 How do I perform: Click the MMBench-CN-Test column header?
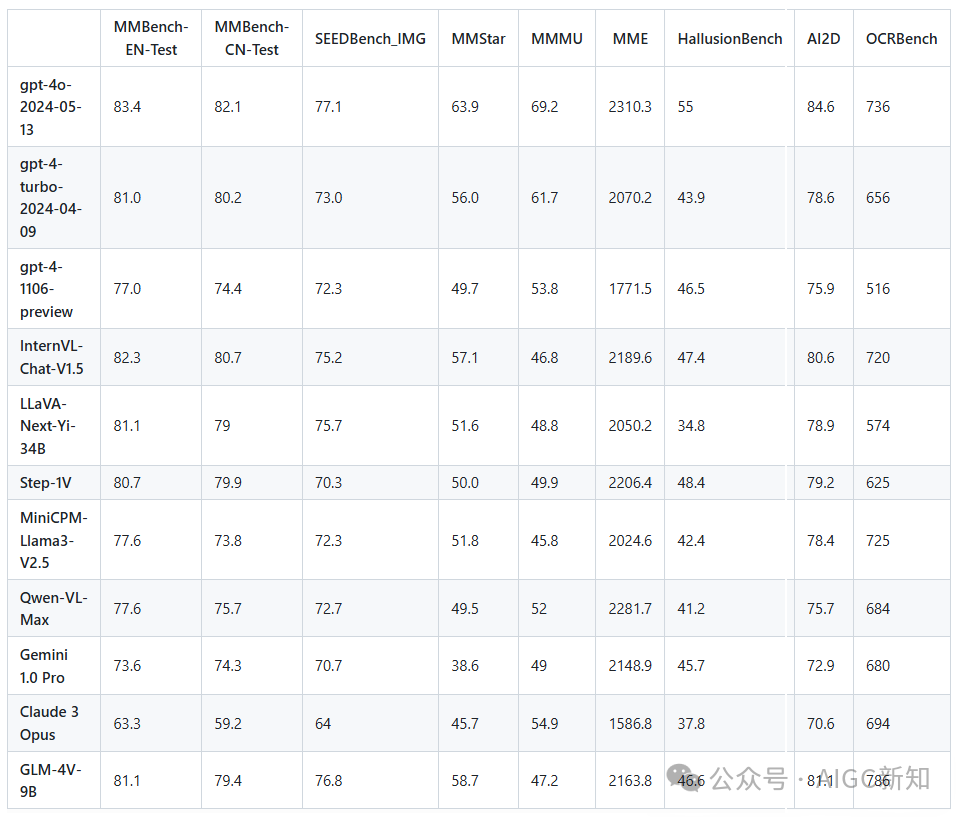coord(251,38)
